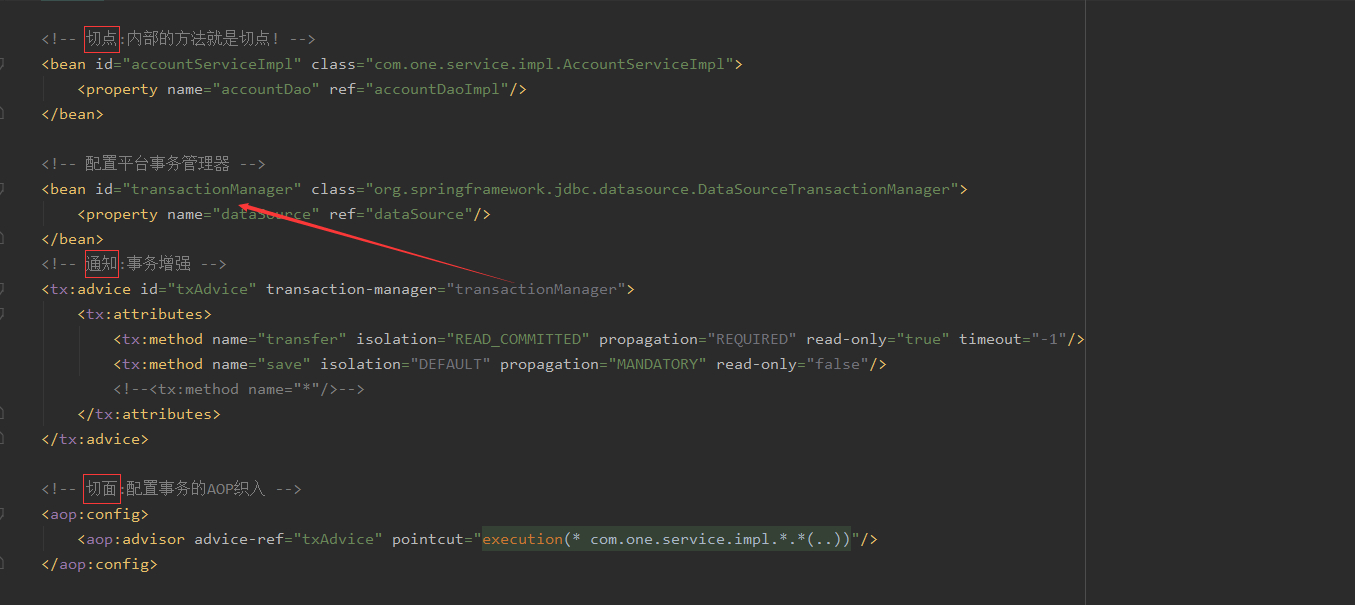Click the read-only value "false"
The height and width of the screenshot is (605, 1355).
tap(837, 364)
